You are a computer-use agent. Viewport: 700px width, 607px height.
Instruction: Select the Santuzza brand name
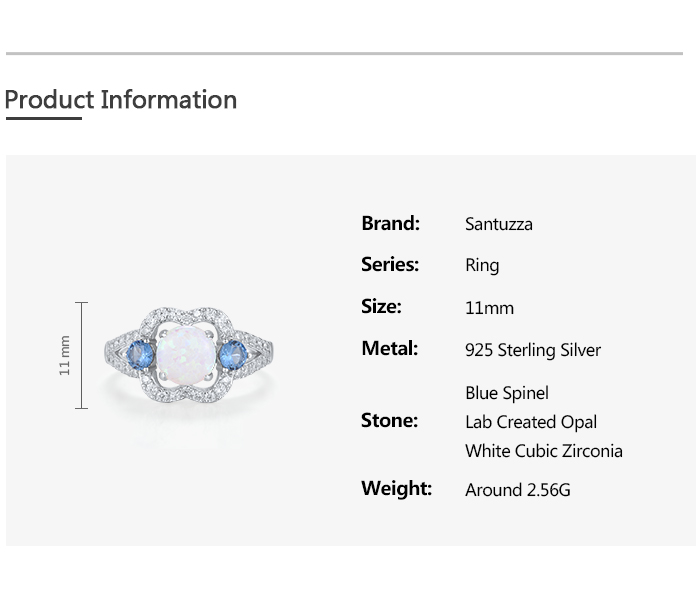click(x=498, y=224)
